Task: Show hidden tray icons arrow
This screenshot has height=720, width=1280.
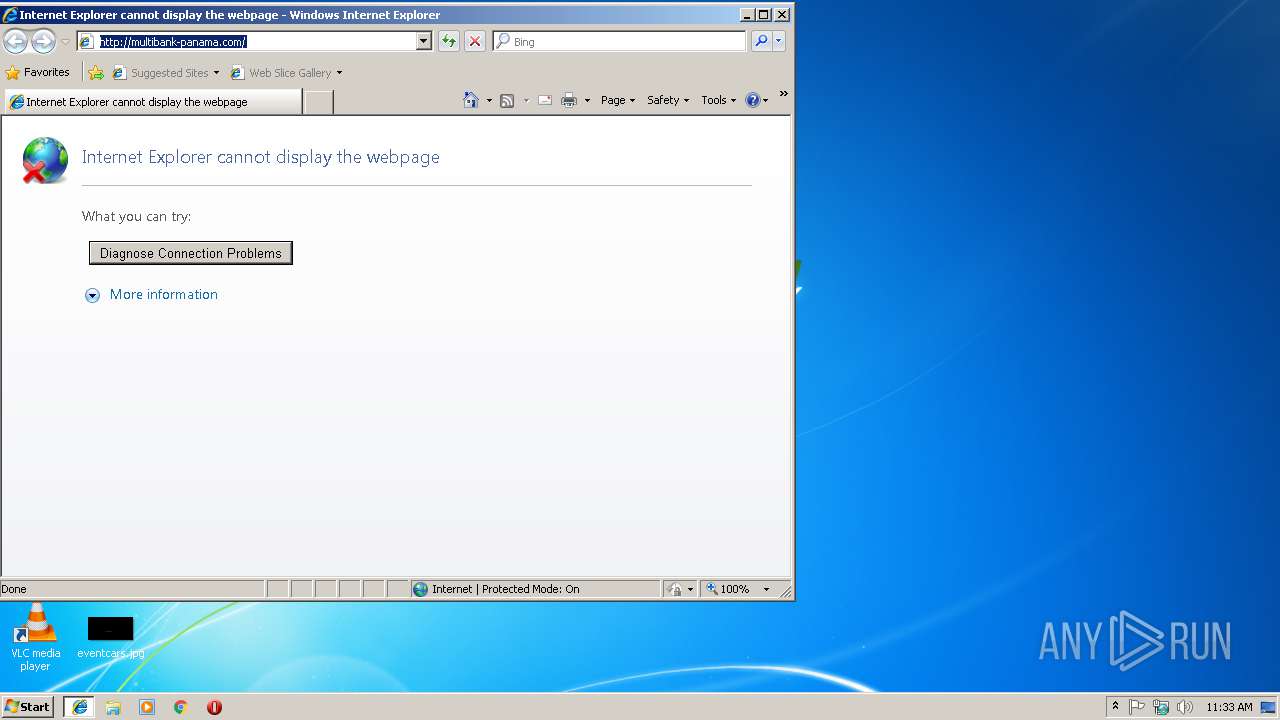Action: [x=1115, y=706]
